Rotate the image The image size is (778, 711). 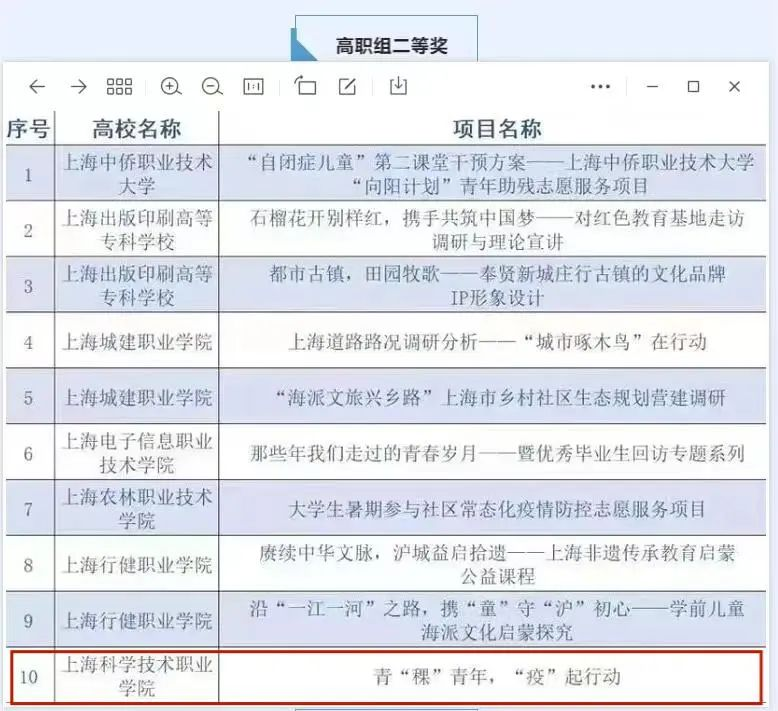click(x=305, y=87)
